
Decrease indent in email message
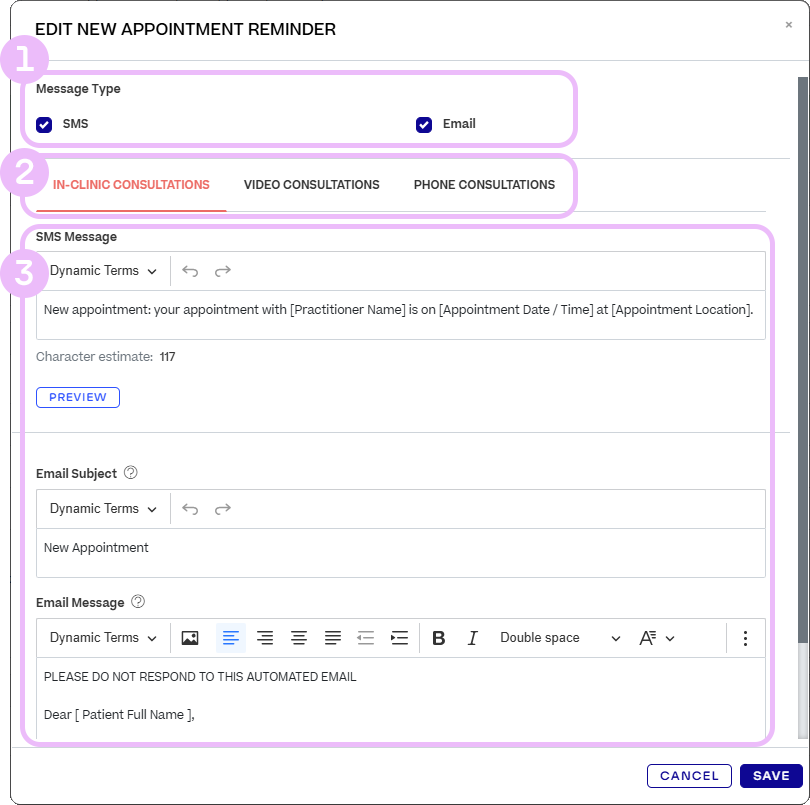[x=366, y=638]
